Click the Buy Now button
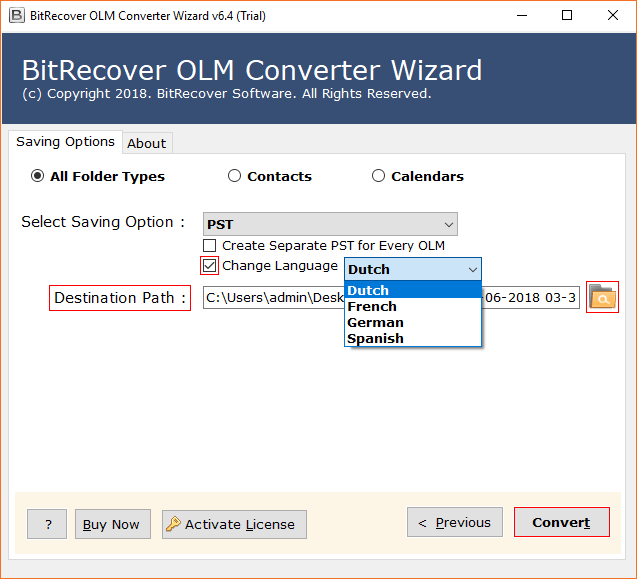 click(x=113, y=524)
